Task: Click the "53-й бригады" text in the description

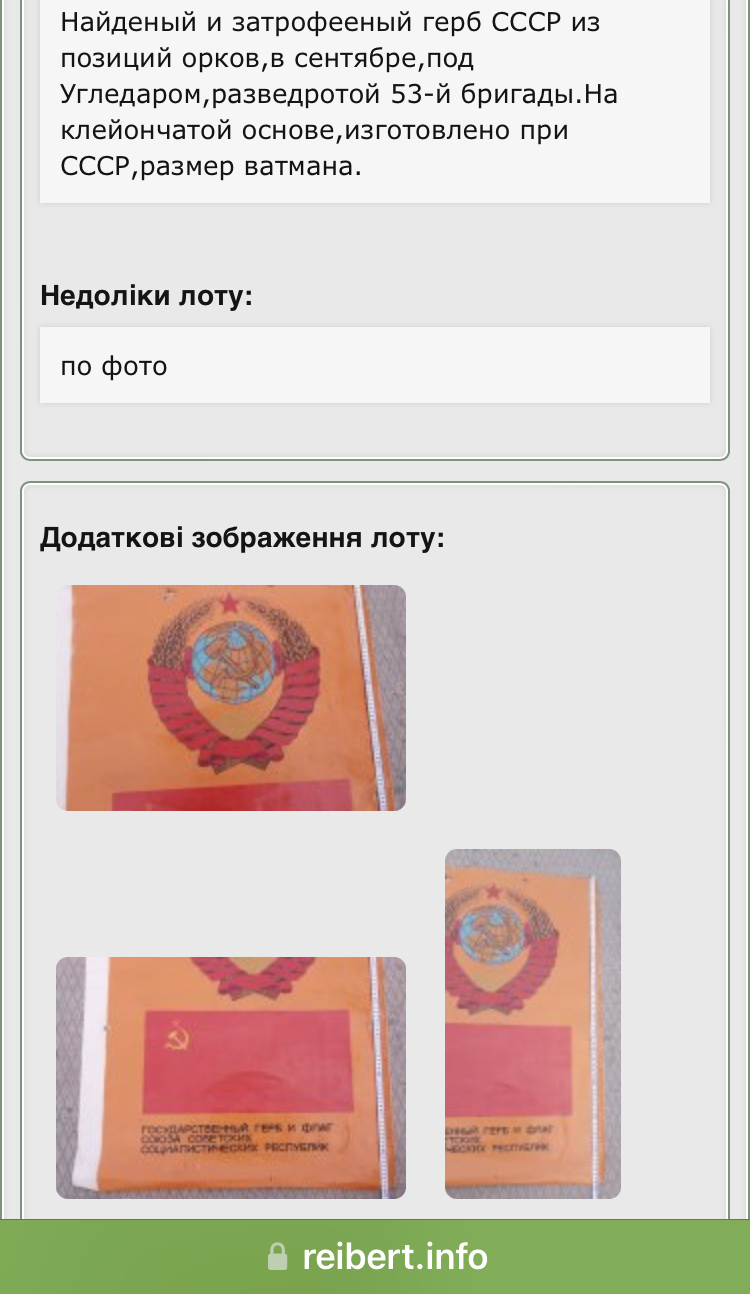Action: coord(498,94)
